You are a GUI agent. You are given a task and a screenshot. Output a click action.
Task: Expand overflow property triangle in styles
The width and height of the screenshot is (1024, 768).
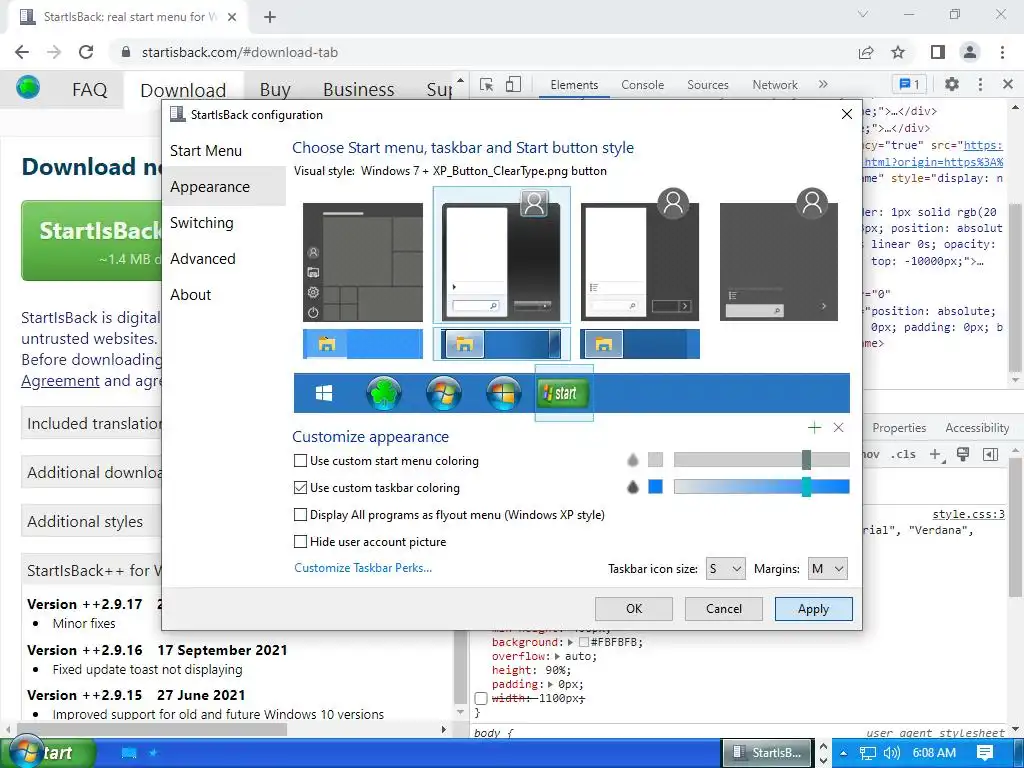coord(557,656)
